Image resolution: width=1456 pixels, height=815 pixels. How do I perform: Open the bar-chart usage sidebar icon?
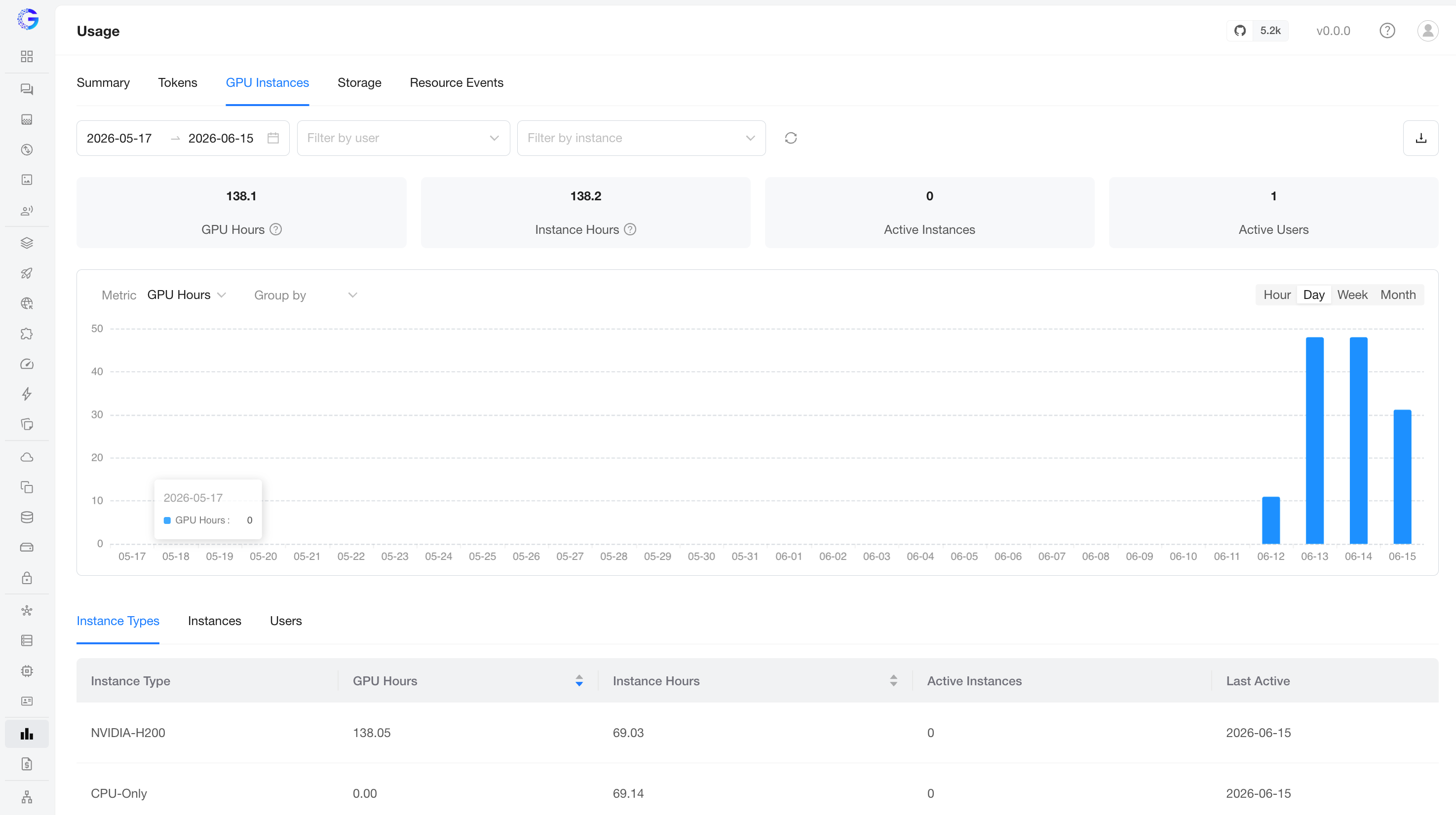[27, 734]
